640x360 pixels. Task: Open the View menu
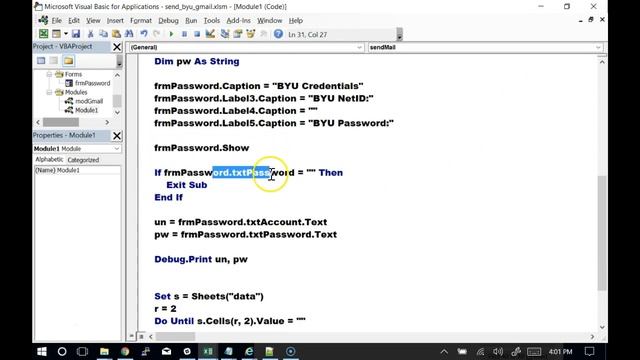pos(93,20)
